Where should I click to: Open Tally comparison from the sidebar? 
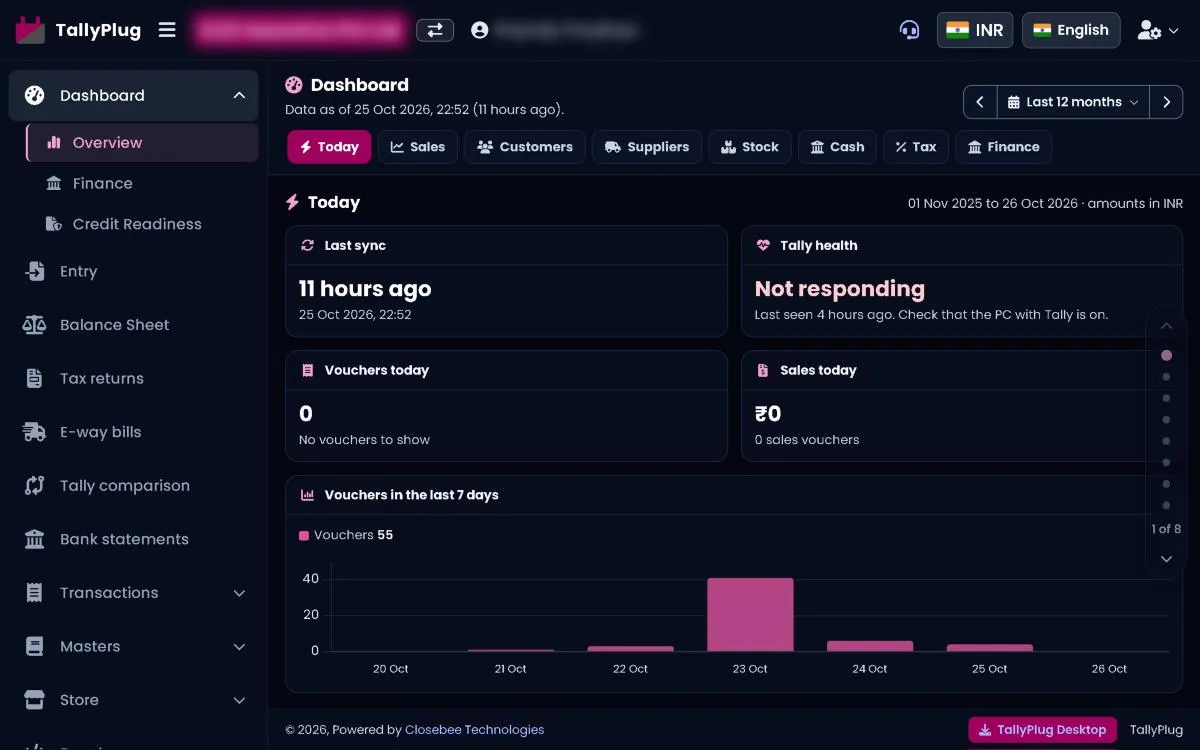[x=133, y=486]
